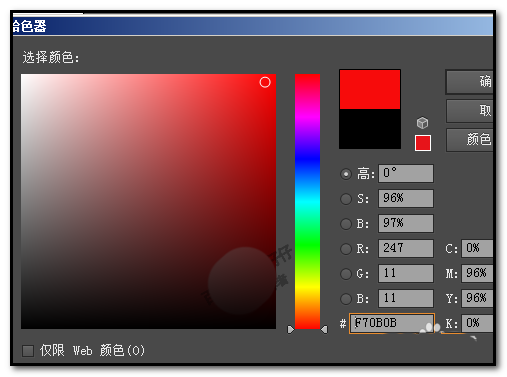This screenshot has height=377, width=507.
Task: Focus the hue field showing 0°
Action: click(406, 173)
